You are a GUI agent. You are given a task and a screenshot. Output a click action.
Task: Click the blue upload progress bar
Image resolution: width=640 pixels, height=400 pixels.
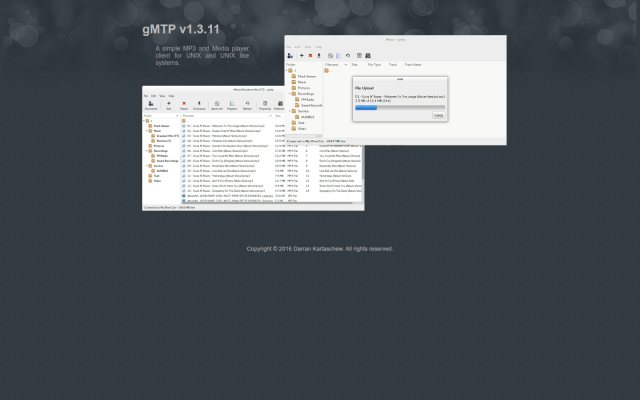[366, 107]
